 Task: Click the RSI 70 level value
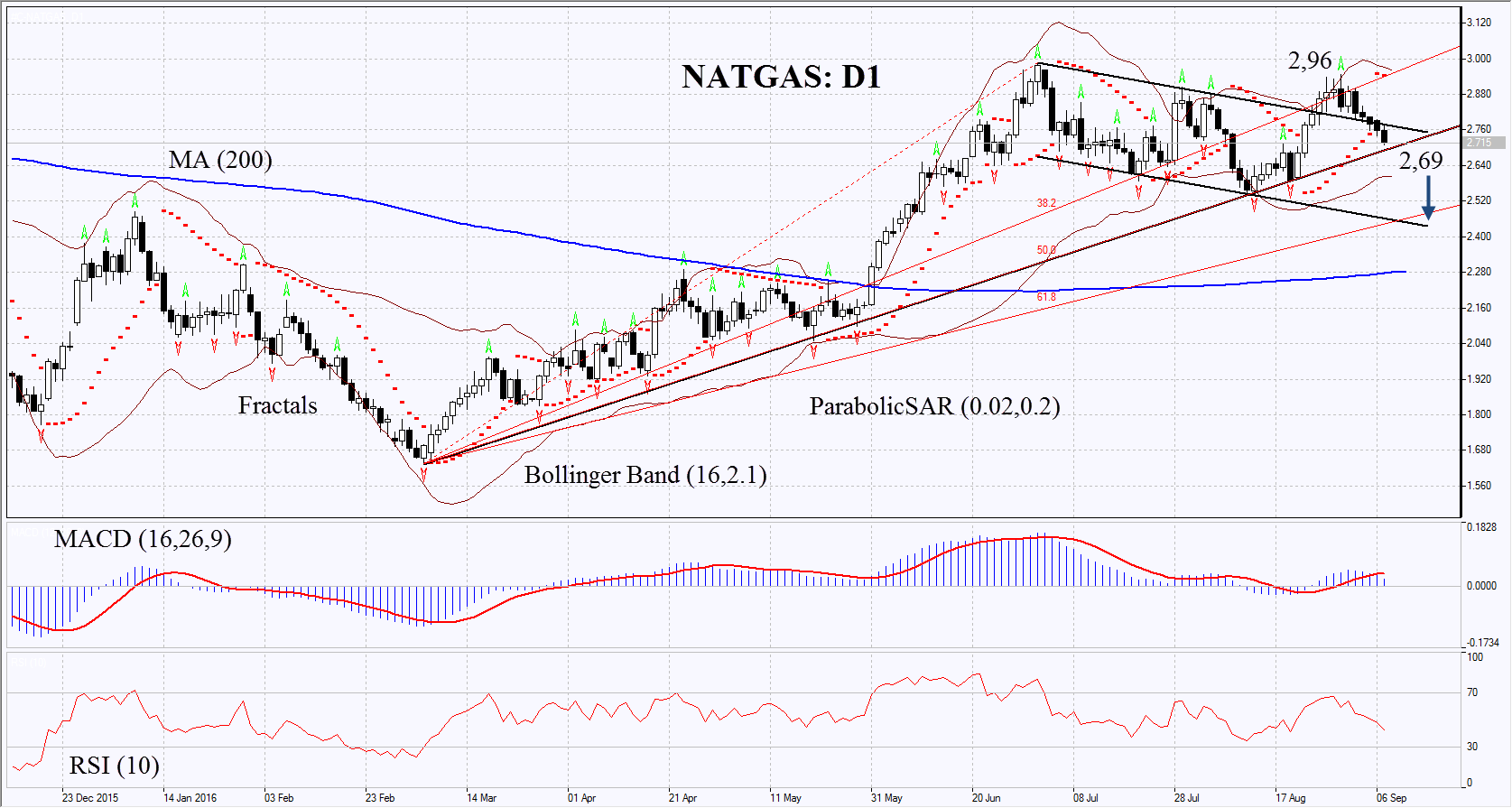tap(1472, 692)
